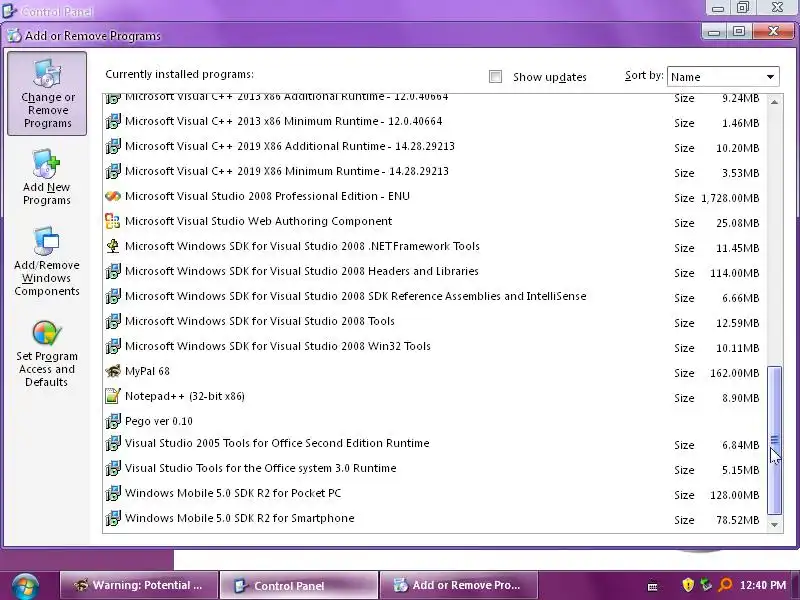Select Windows Mobile 5.0 SDK R2 for Smartphone
Screen dimensions: 800x600
point(240,518)
